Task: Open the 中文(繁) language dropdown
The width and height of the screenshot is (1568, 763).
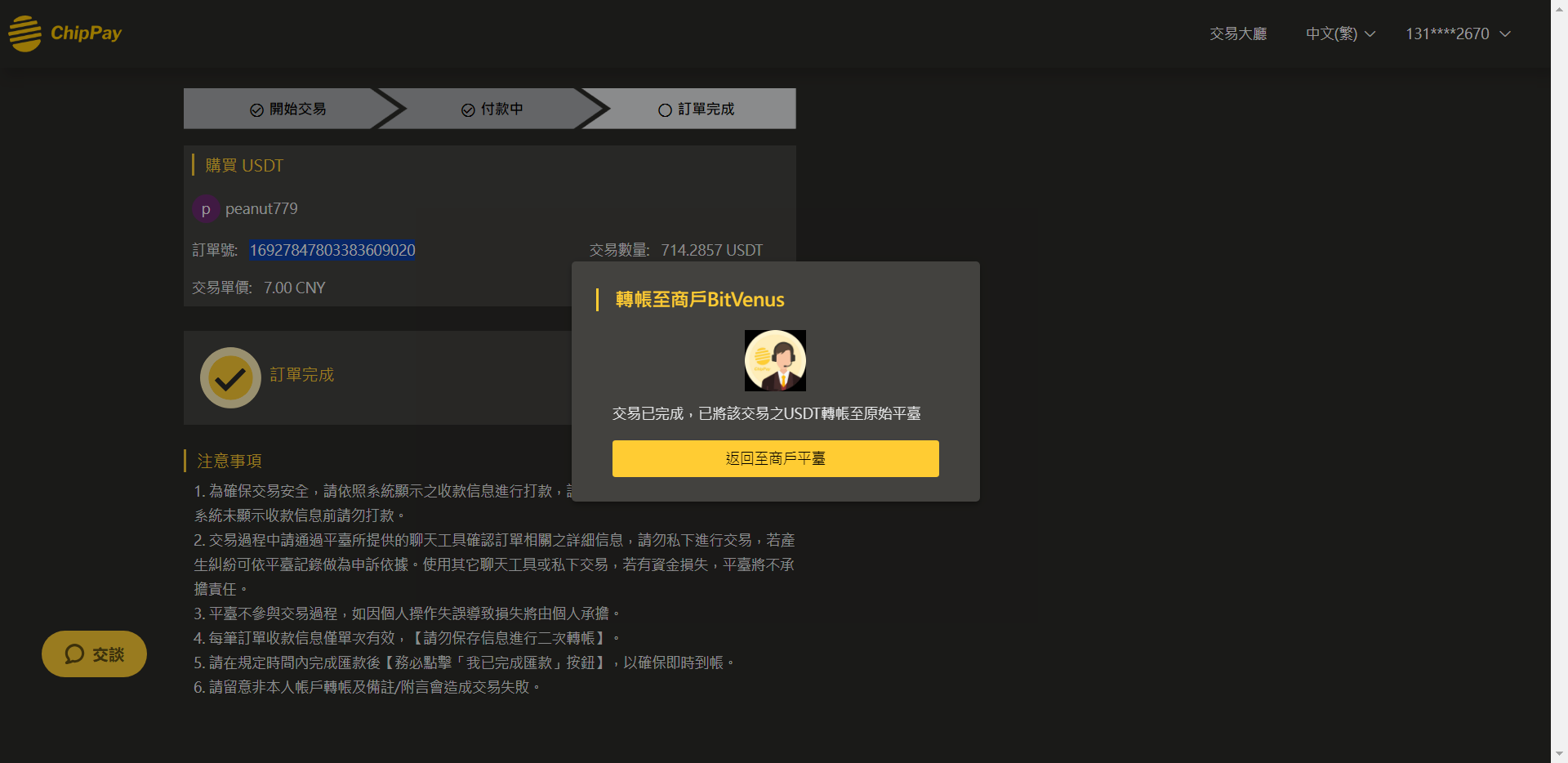Action: 1340,33
